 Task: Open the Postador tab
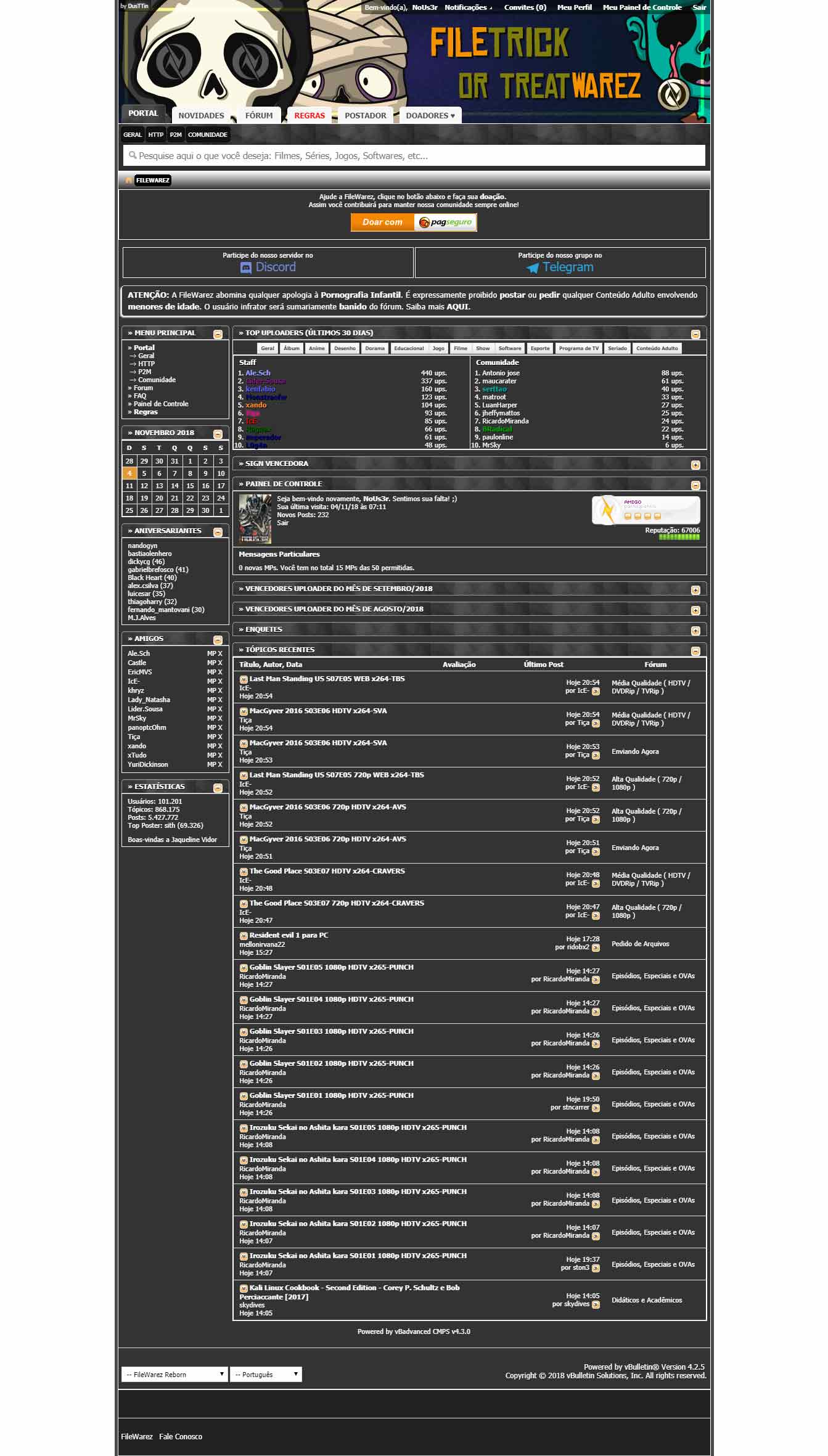pyautogui.click(x=366, y=115)
